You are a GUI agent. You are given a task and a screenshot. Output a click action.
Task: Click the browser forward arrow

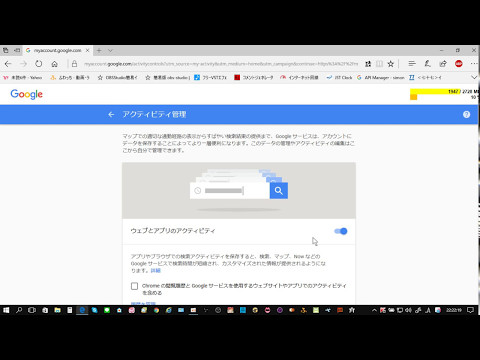point(23,64)
